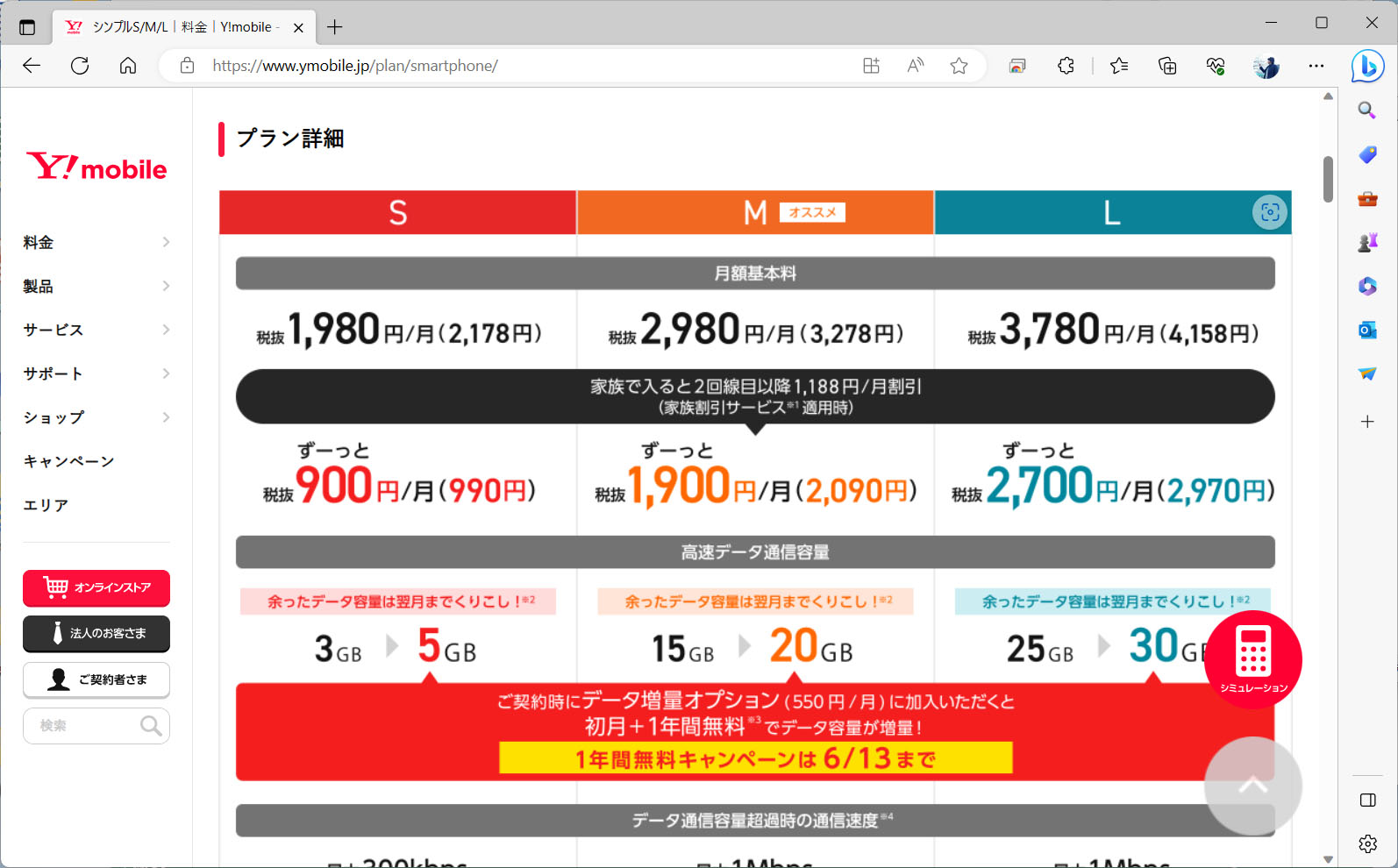Open Settings and more menu
This screenshot has height=868, width=1398.
click(x=1316, y=66)
